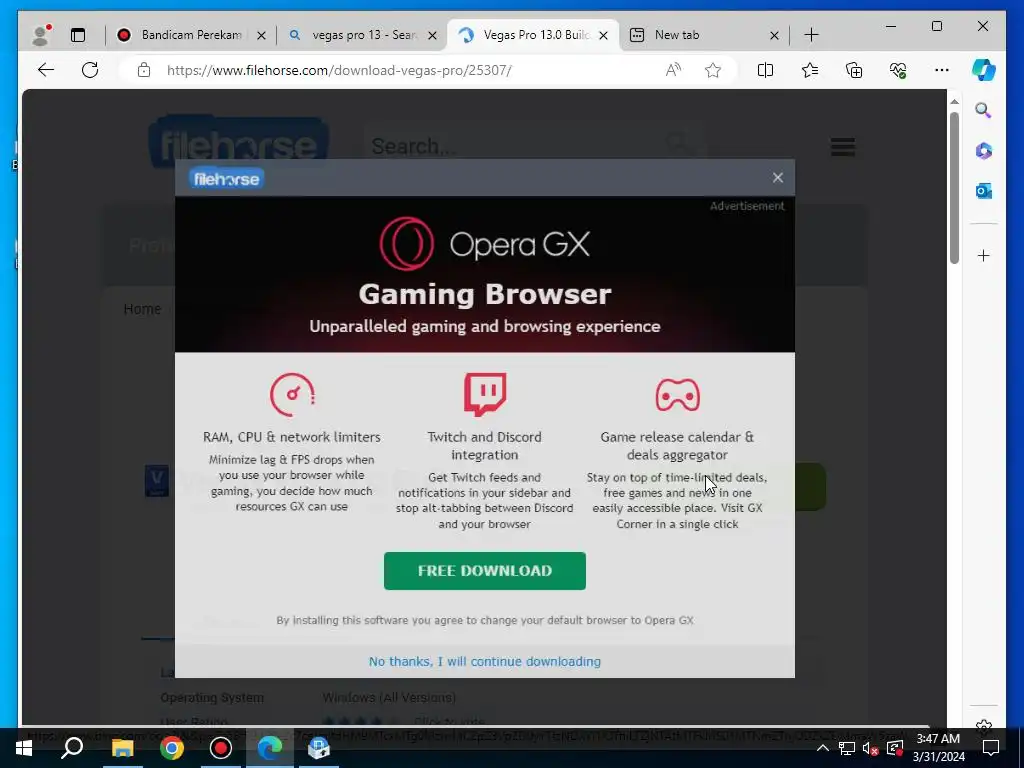The image size is (1024, 768).
Task: Click the Read aloud icon
Action: (x=673, y=70)
